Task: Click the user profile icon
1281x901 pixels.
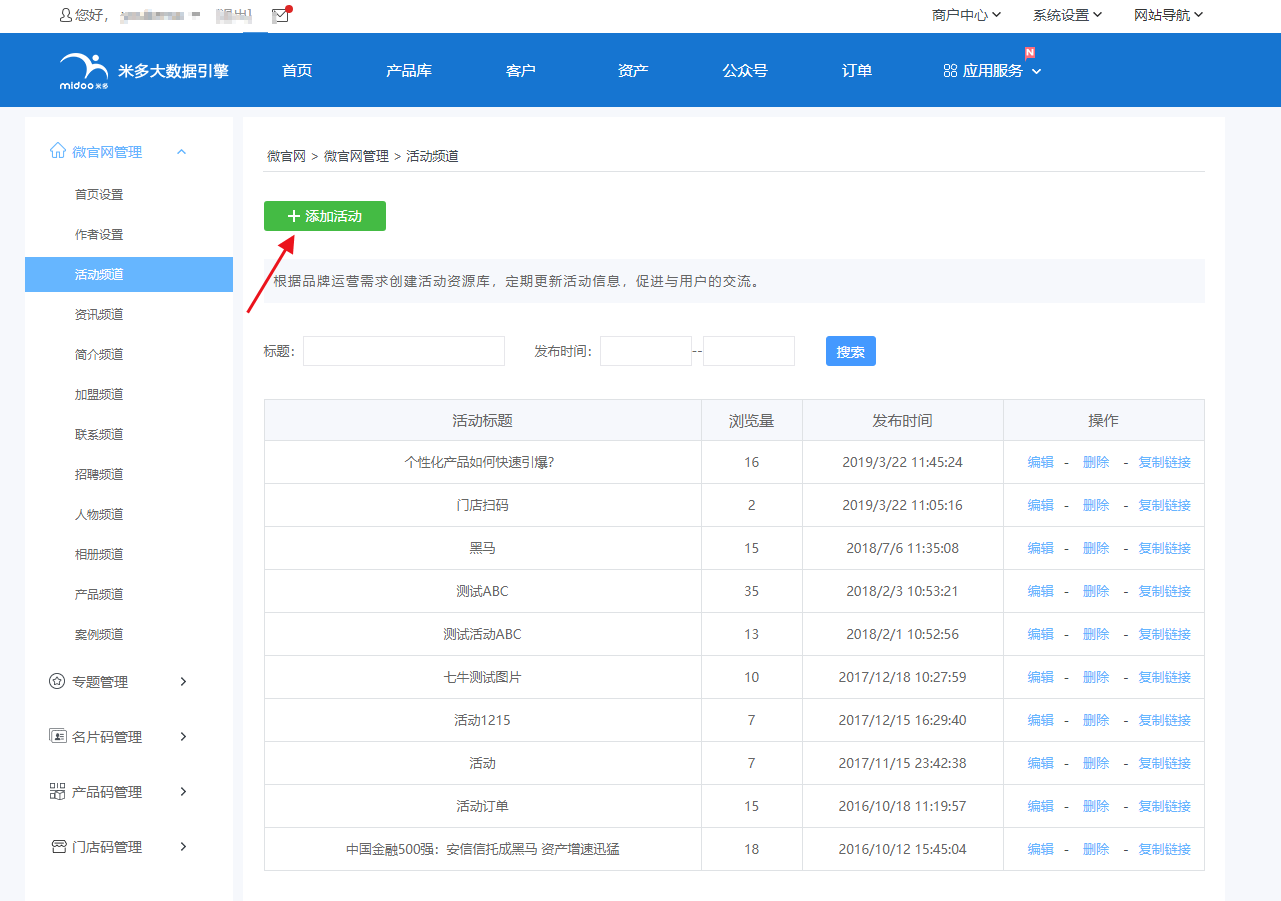Action: click(66, 15)
